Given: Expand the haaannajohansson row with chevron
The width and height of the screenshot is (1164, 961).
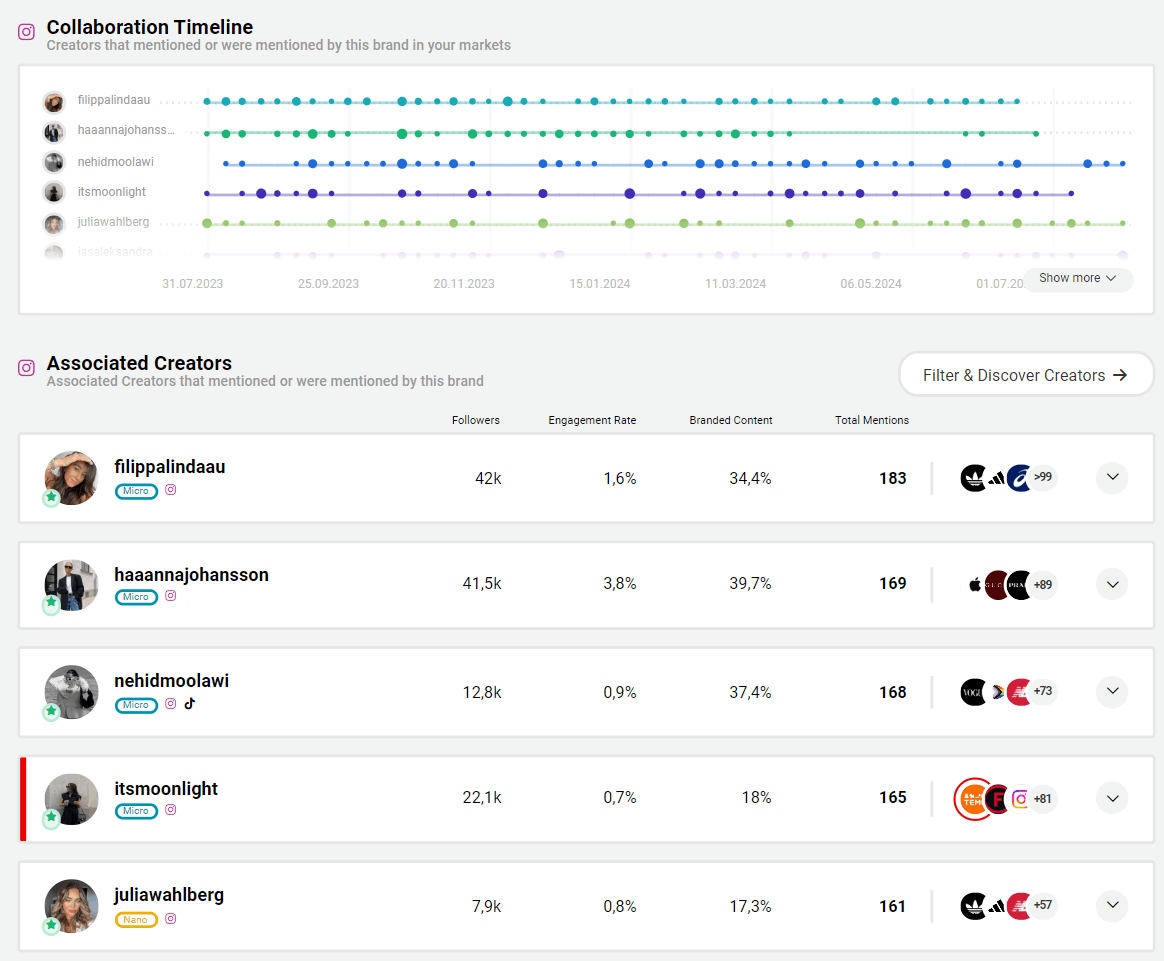Looking at the screenshot, I should pyautogui.click(x=1112, y=584).
